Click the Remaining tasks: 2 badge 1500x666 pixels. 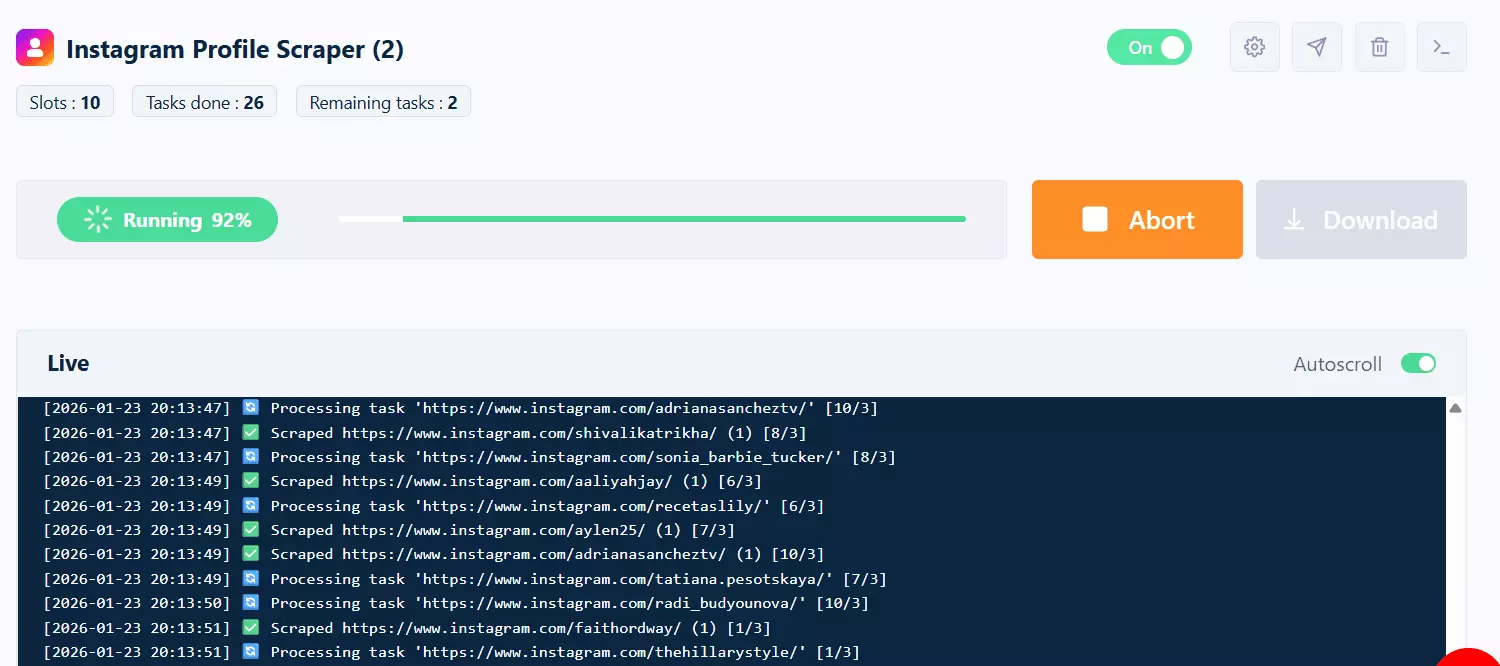pos(383,102)
